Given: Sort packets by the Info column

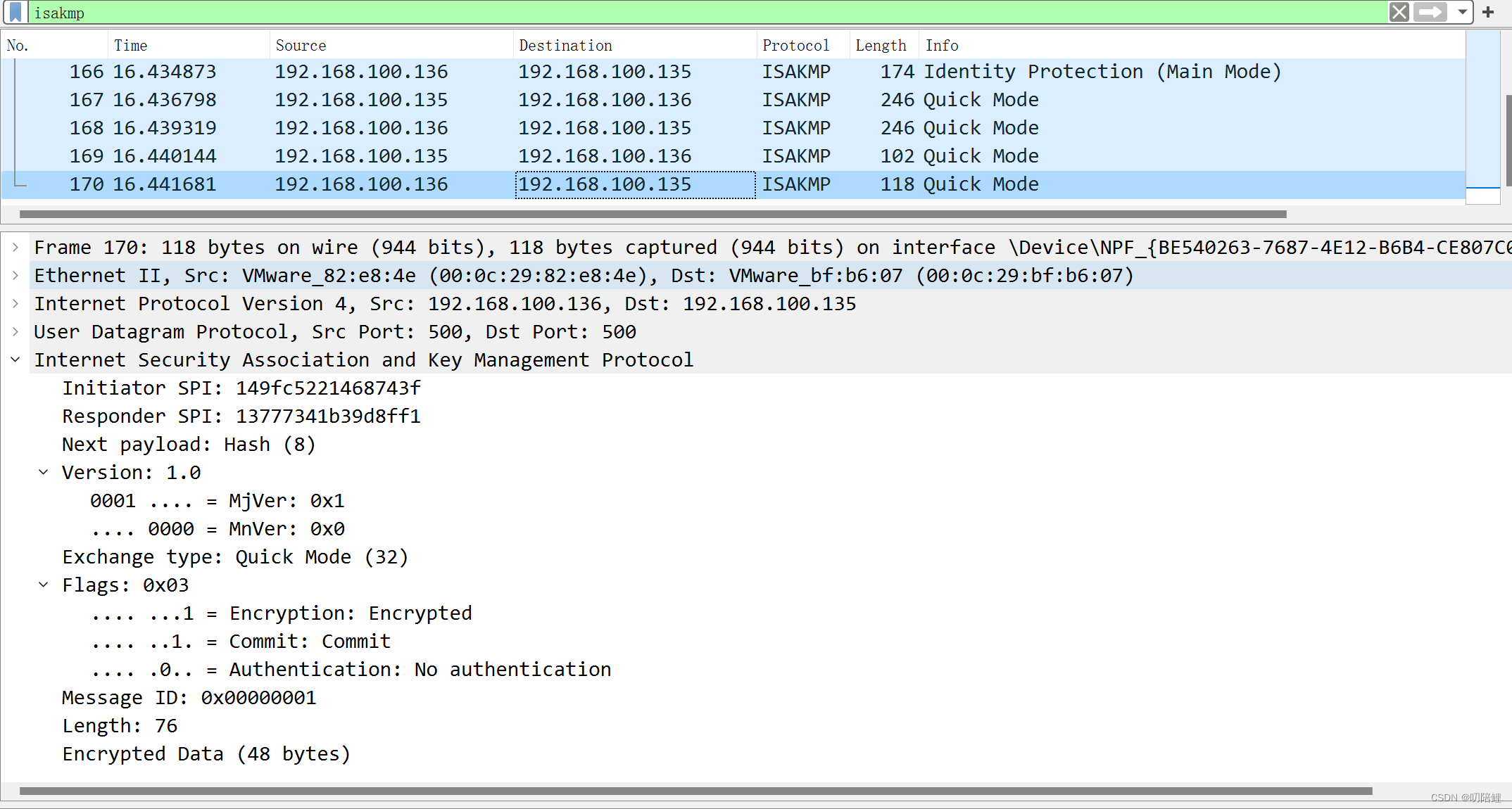Looking at the screenshot, I should [x=1191, y=46].
